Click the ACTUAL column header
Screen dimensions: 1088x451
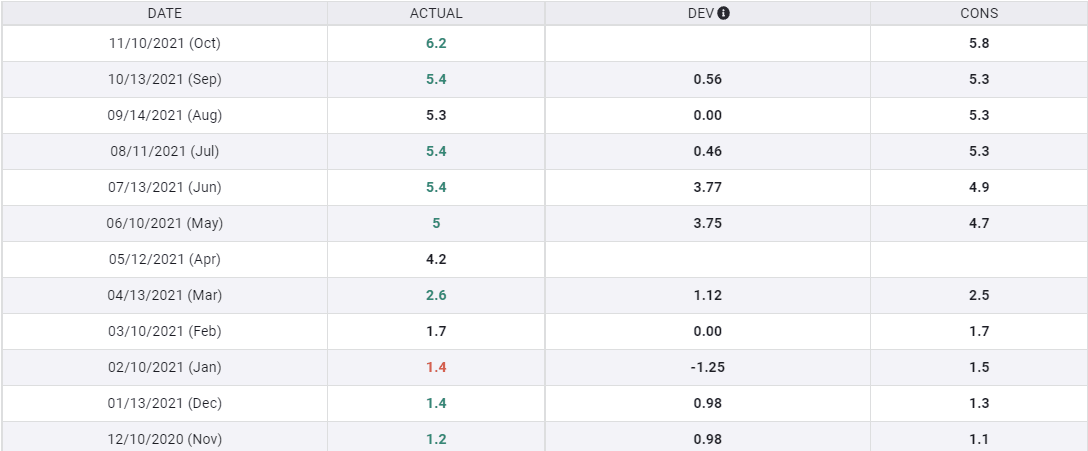[x=436, y=14]
